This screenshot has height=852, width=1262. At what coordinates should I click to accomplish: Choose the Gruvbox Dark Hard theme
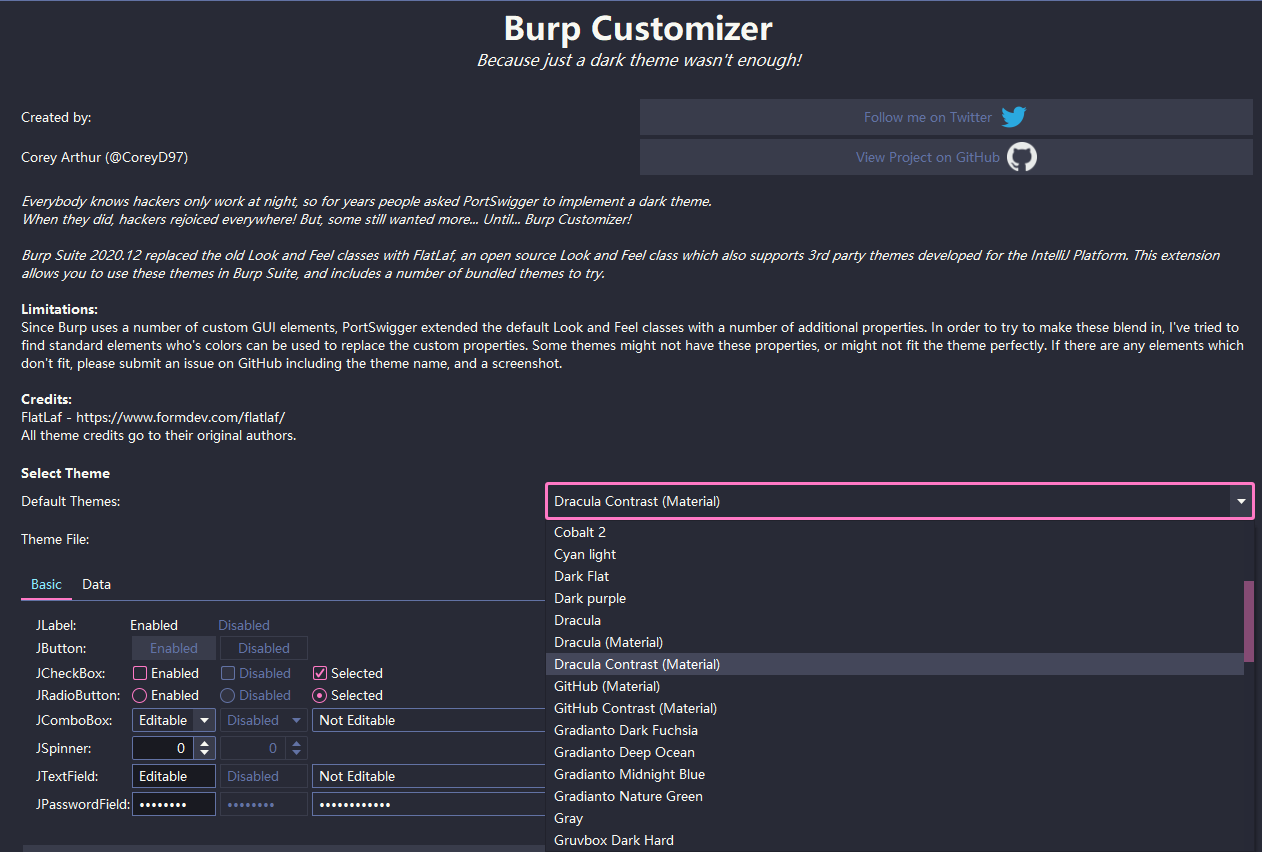coord(614,840)
